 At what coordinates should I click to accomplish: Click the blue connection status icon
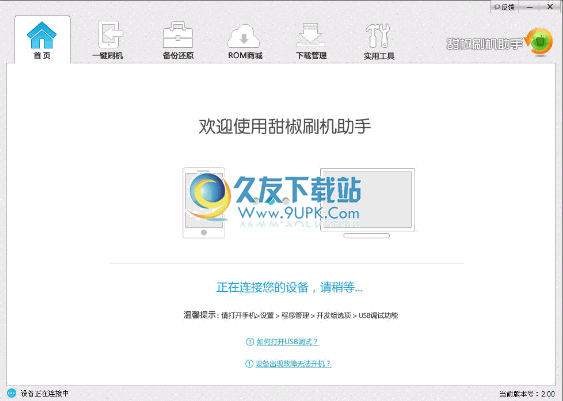(12, 393)
